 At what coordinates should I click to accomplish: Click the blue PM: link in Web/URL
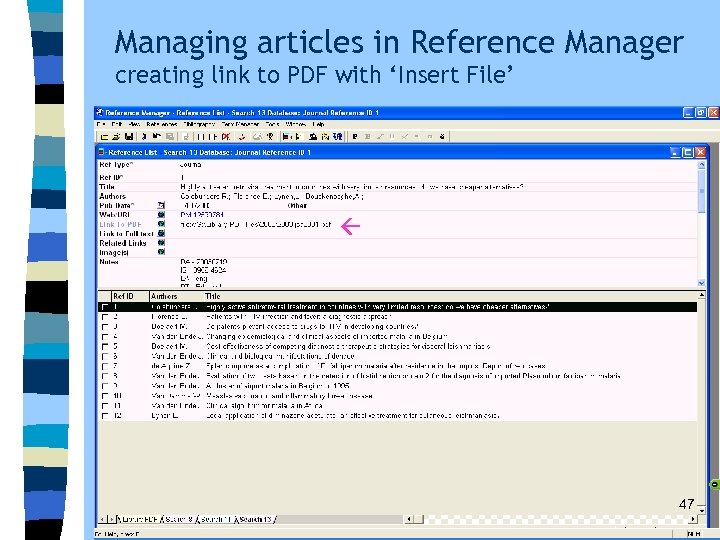tap(202, 214)
